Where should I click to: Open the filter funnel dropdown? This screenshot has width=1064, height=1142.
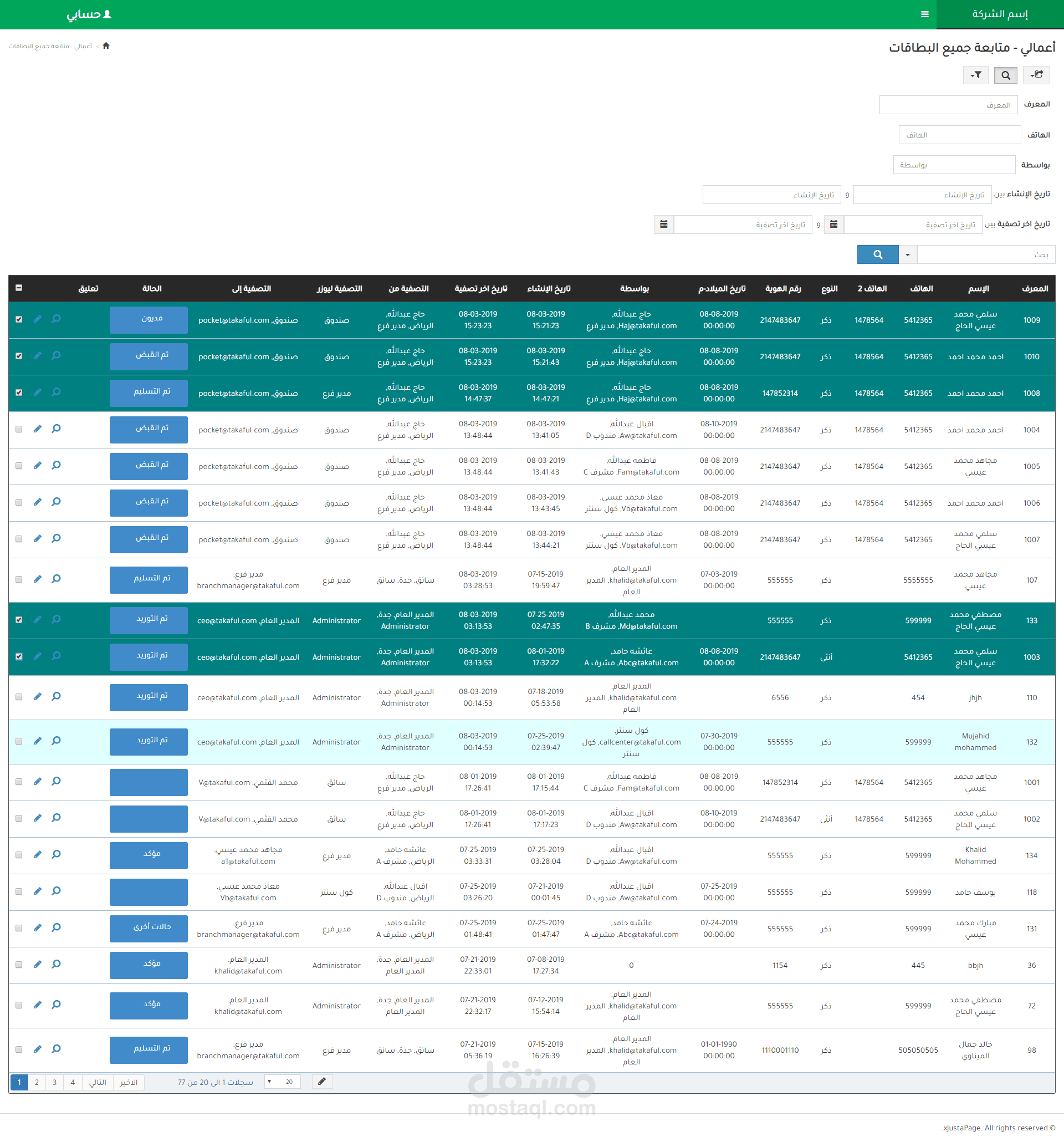[x=975, y=75]
